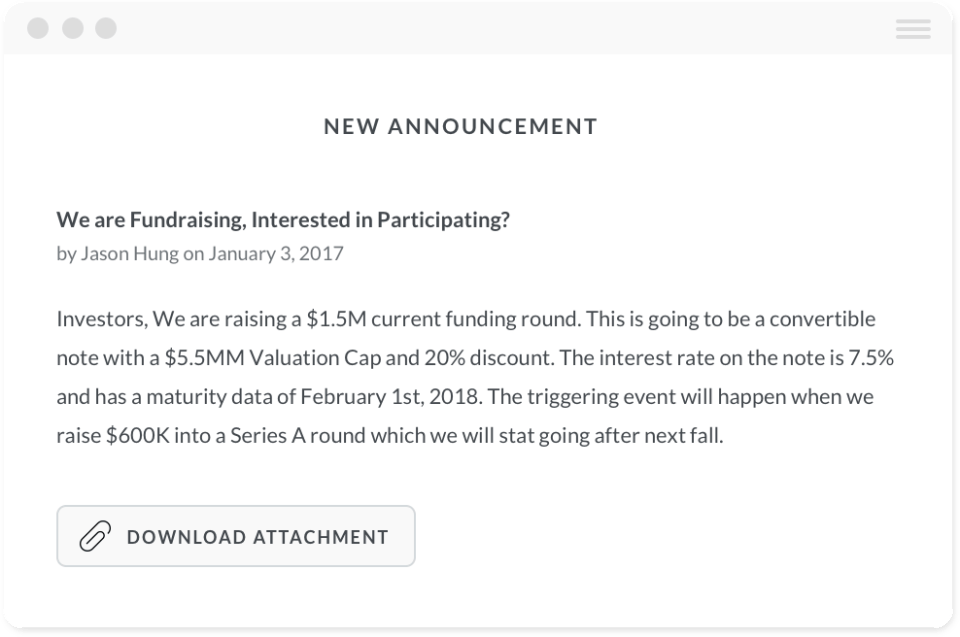Click the rightmost window control dot
The width and height of the screenshot is (960, 637).
point(105,28)
